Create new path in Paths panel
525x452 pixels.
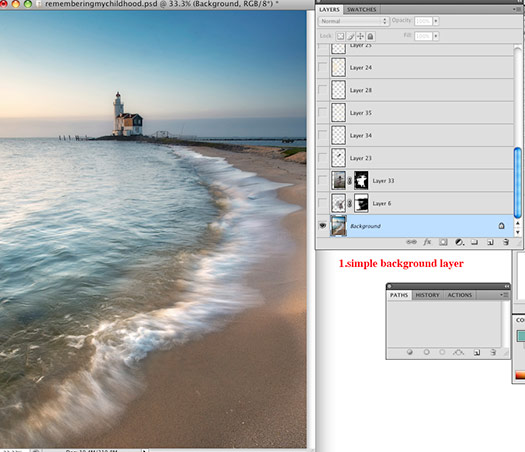click(x=477, y=352)
